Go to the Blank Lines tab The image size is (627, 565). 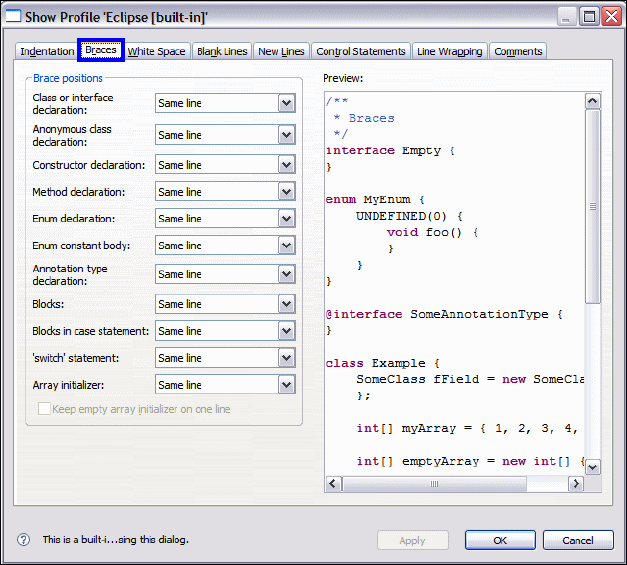pyautogui.click(x=222, y=52)
